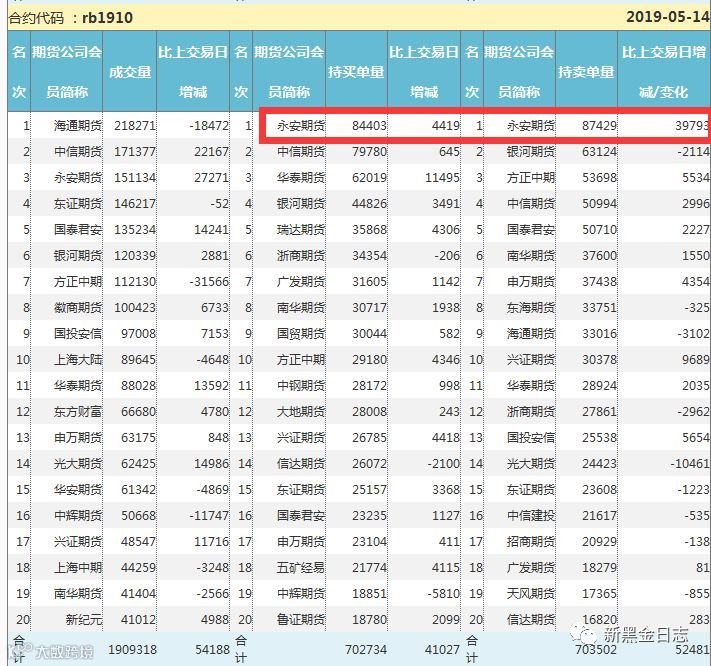Click 国贸期货 company cell
Viewport: 711px width, 666px height.
coord(301,334)
